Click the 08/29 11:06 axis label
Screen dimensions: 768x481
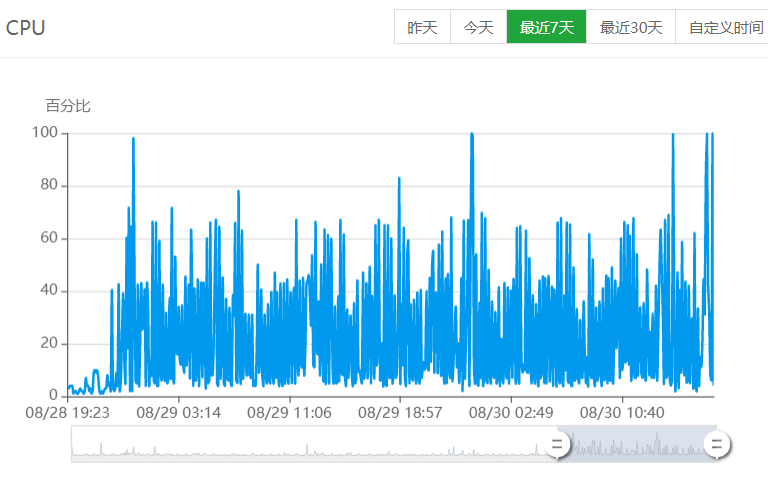coord(289,413)
